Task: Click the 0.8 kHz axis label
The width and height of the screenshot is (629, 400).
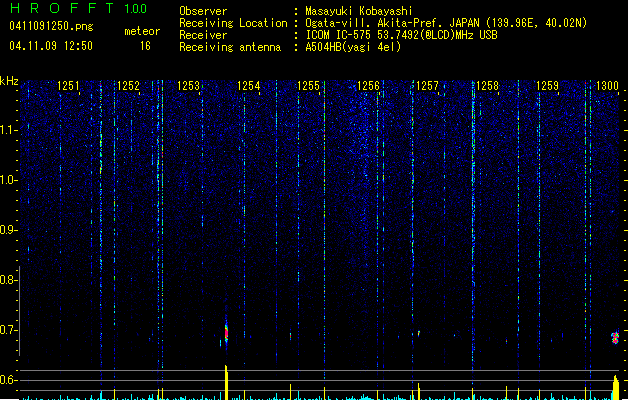Action: pos(9,280)
